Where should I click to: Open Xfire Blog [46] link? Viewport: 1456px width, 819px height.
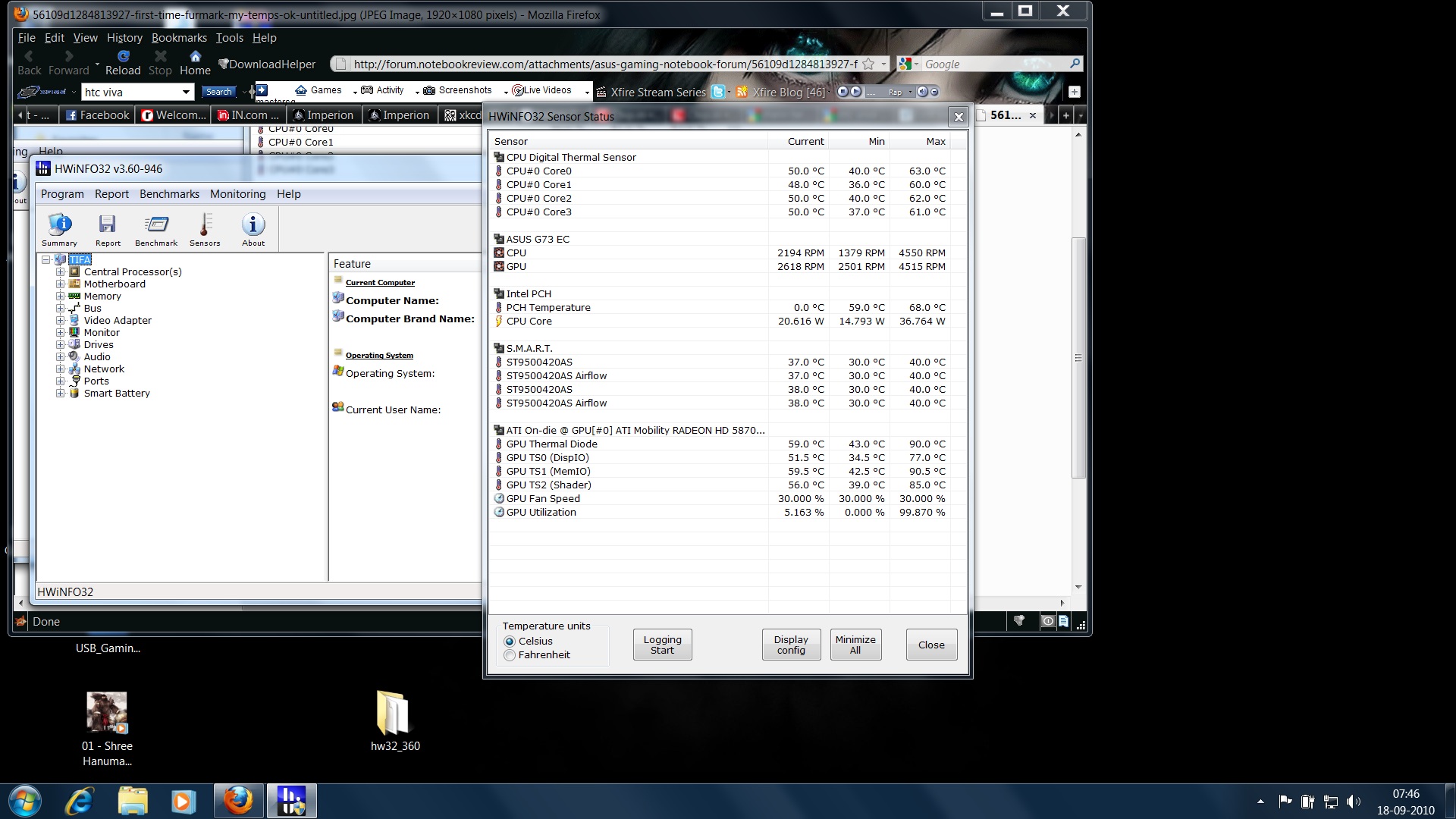click(x=781, y=92)
